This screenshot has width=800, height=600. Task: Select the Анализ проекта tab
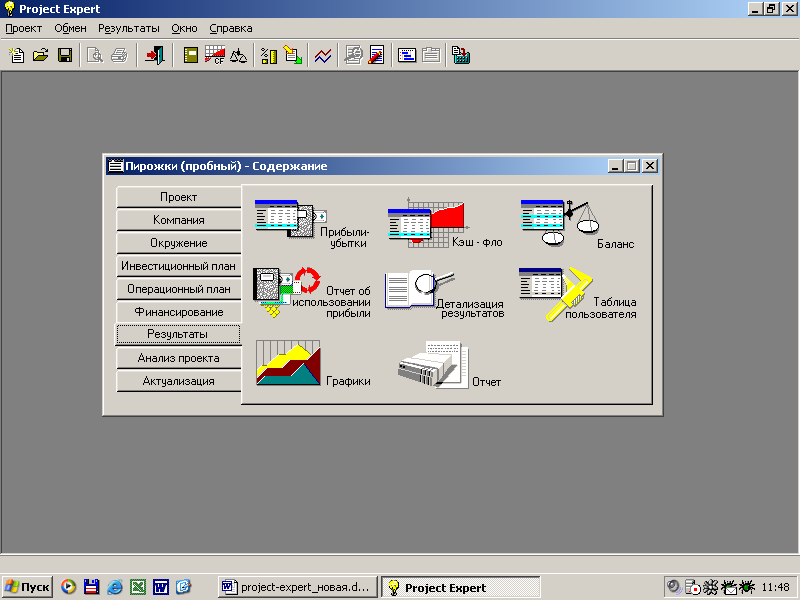coord(179,358)
